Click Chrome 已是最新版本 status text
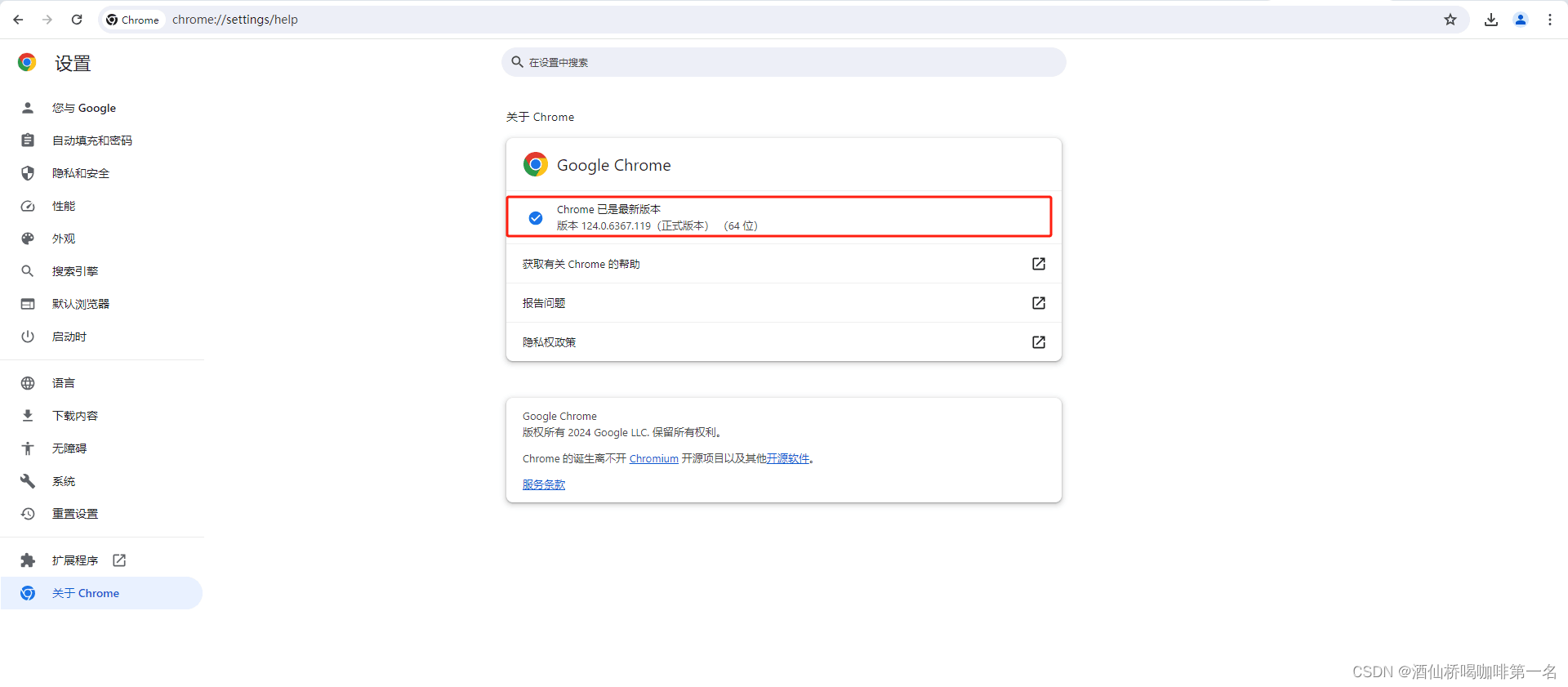 608,210
